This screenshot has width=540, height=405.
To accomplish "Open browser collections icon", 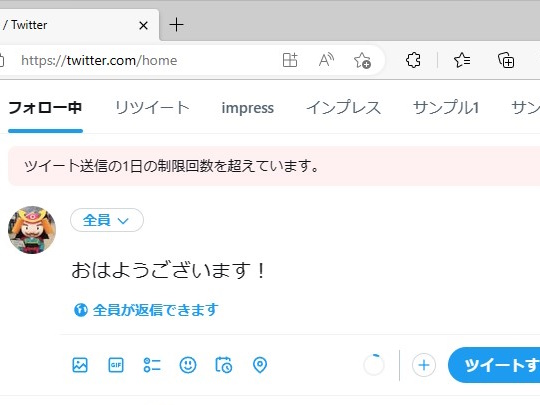I will pos(506,60).
